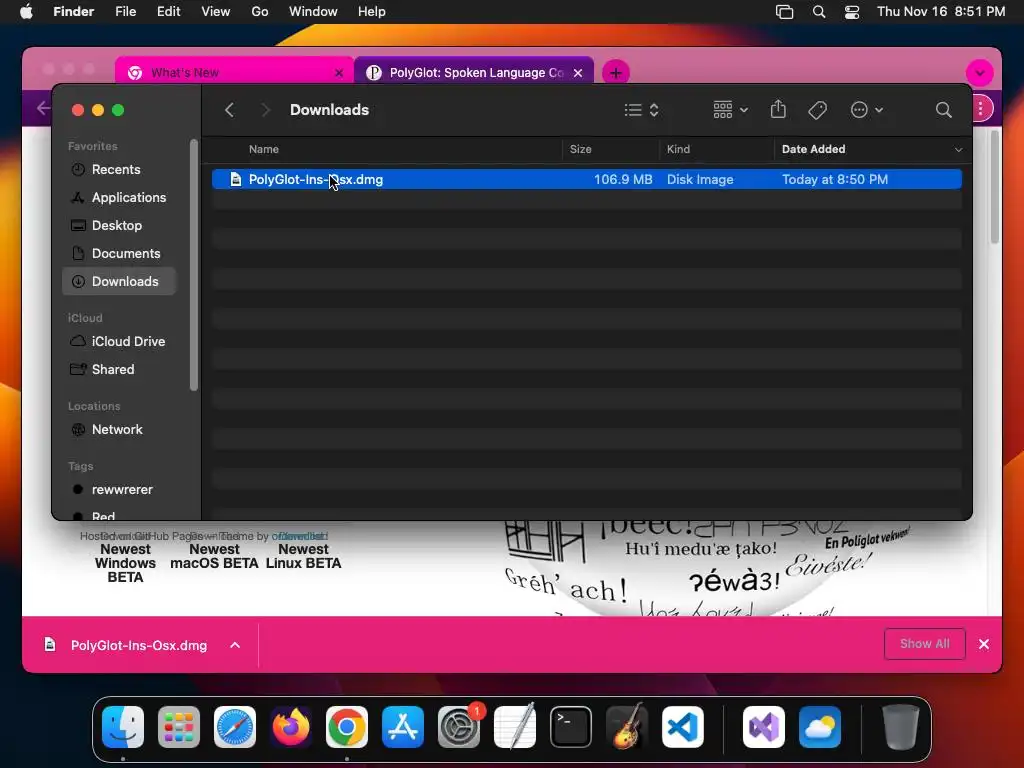Open Documents in Finder sidebar

pos(125,253)
